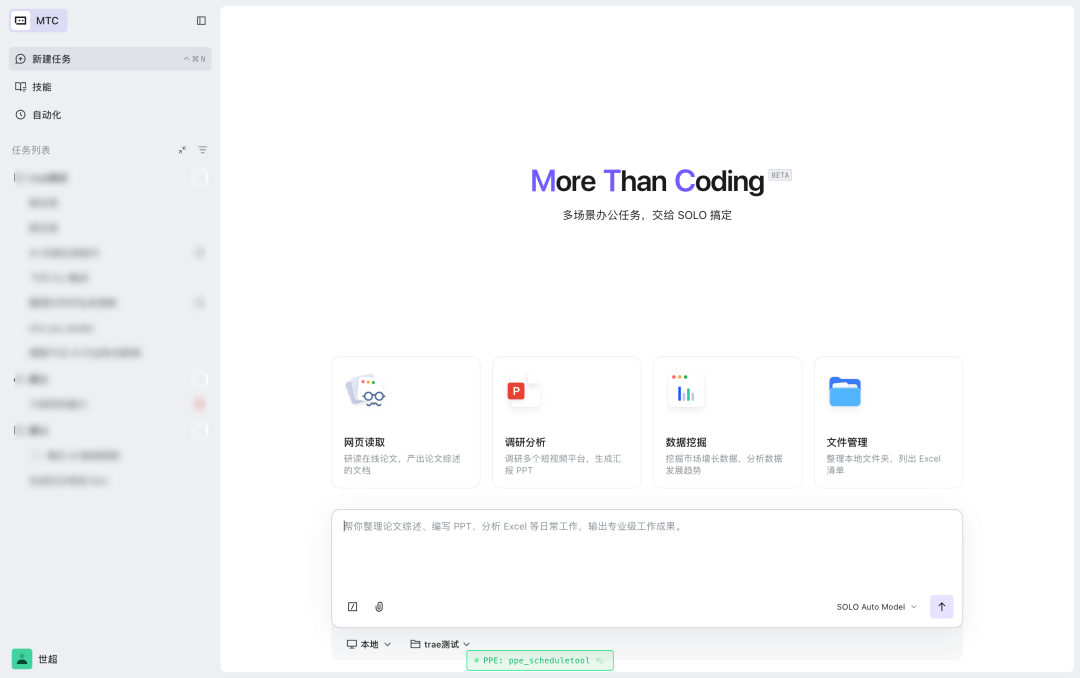Click the 多场景办公任务，交给 SOLO 搞定 subtitle
Image resolution: width=1080 pixels, height=678 pixels.
647,216
